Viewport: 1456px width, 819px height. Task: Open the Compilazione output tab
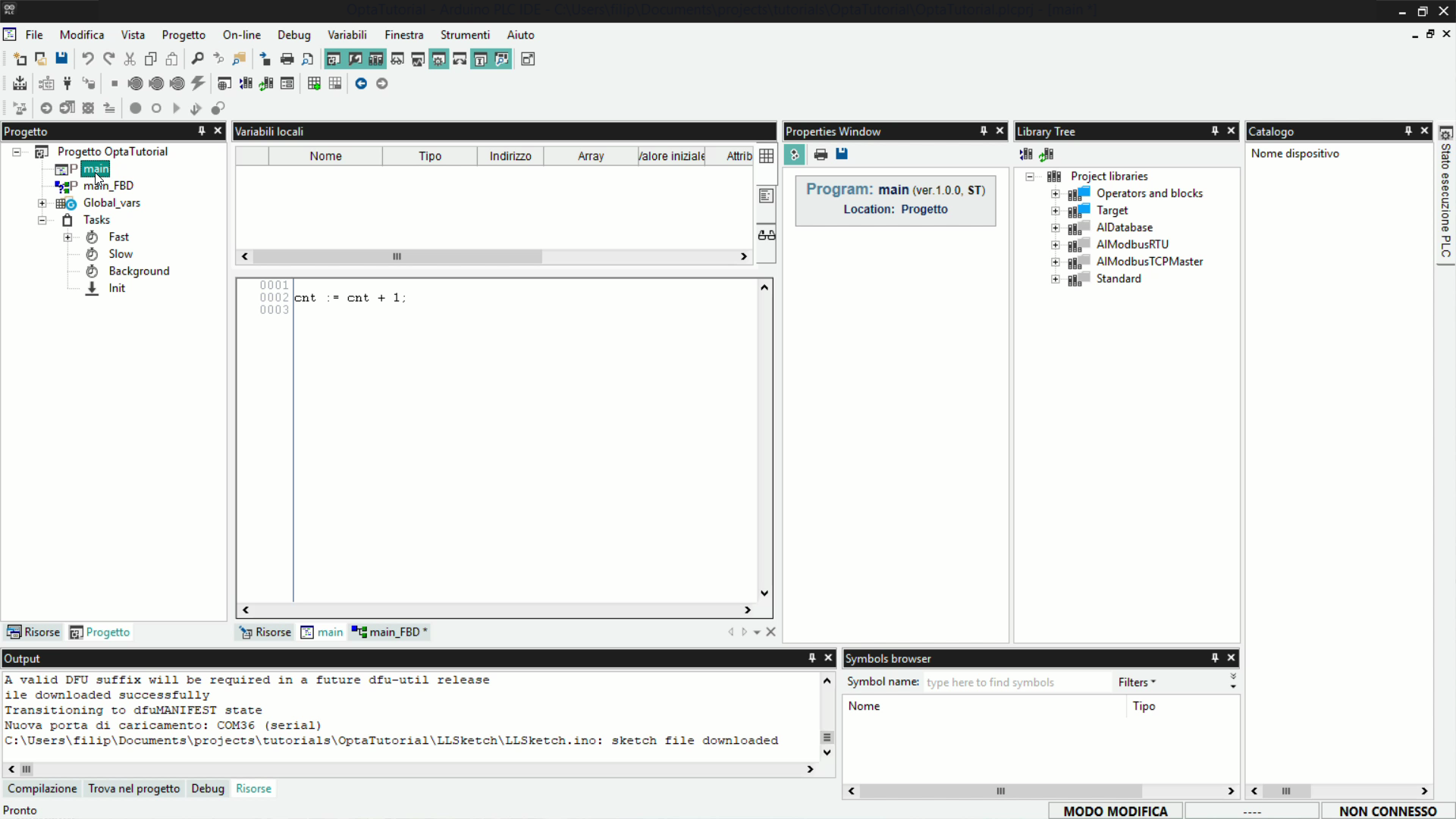(42, 789)
